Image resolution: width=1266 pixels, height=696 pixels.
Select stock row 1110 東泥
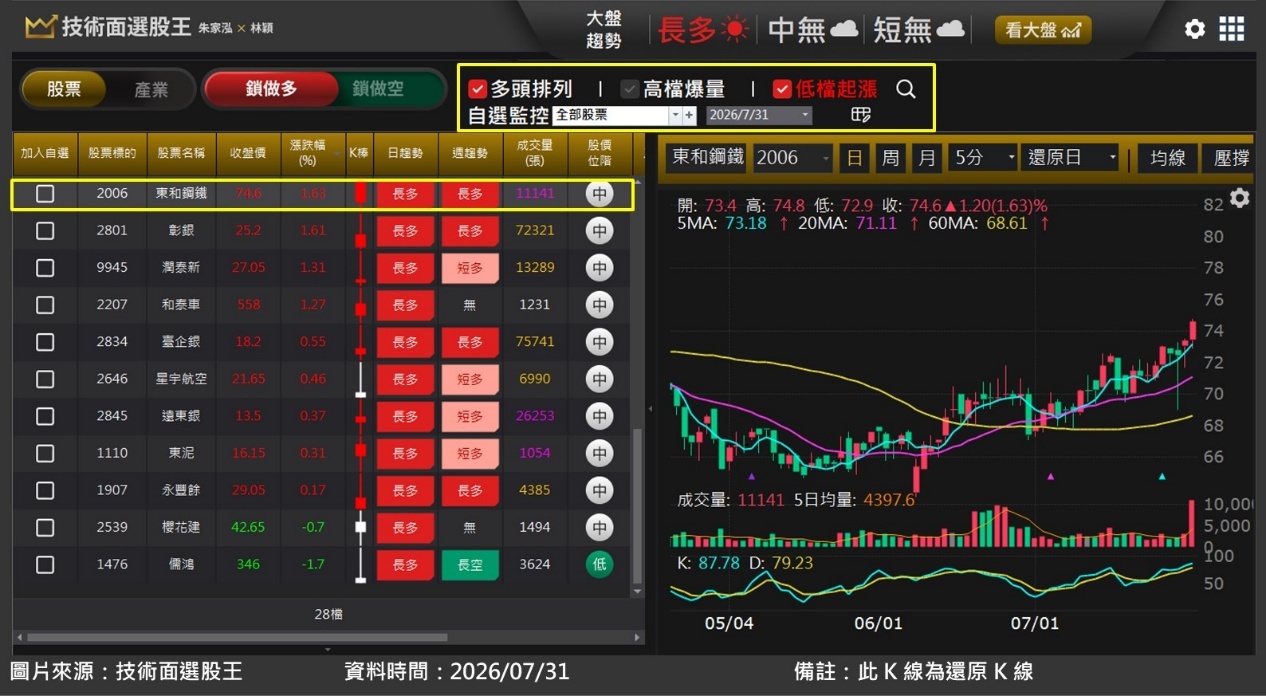(x=322, y=453)
